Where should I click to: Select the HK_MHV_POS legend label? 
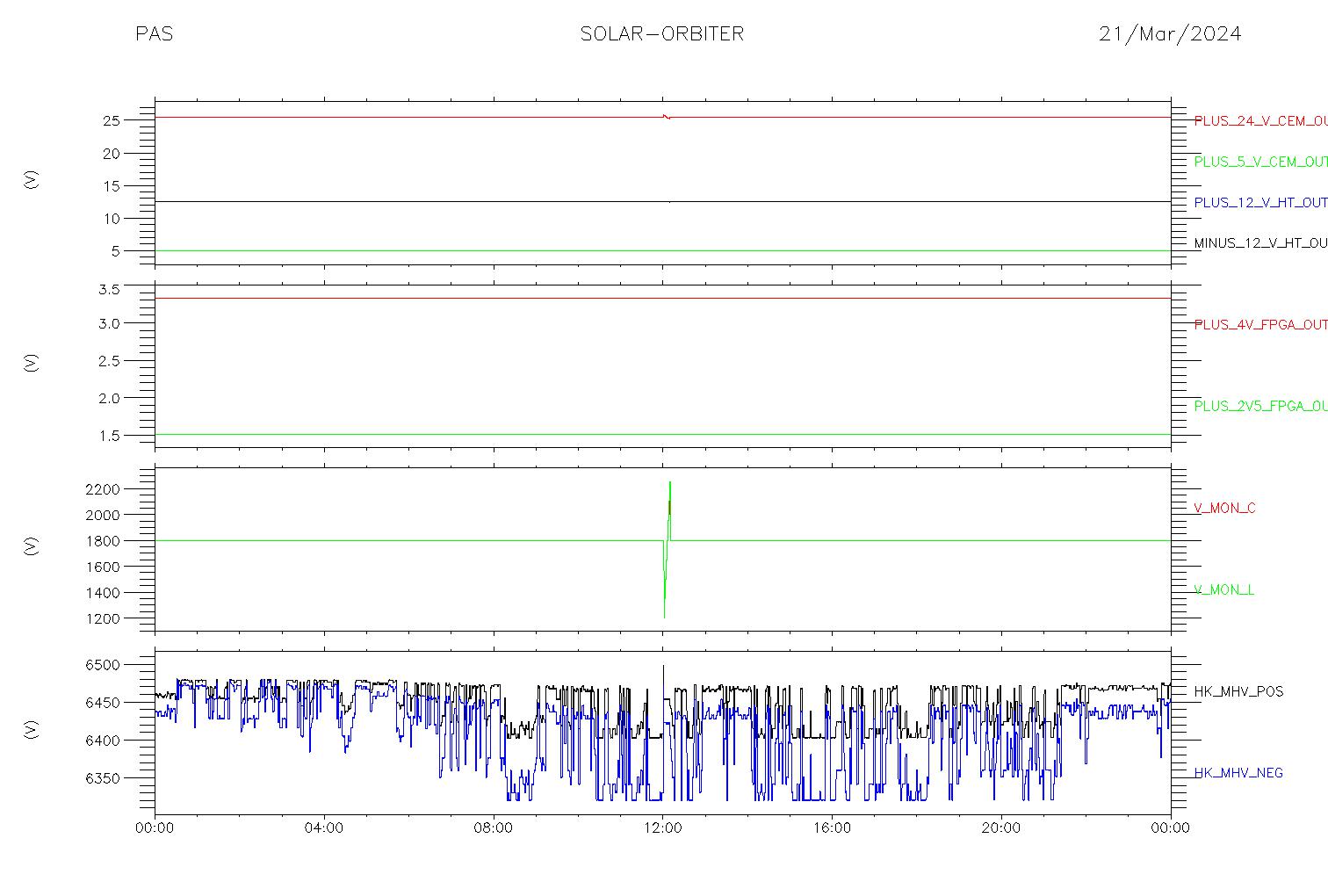coord(1238,692)
